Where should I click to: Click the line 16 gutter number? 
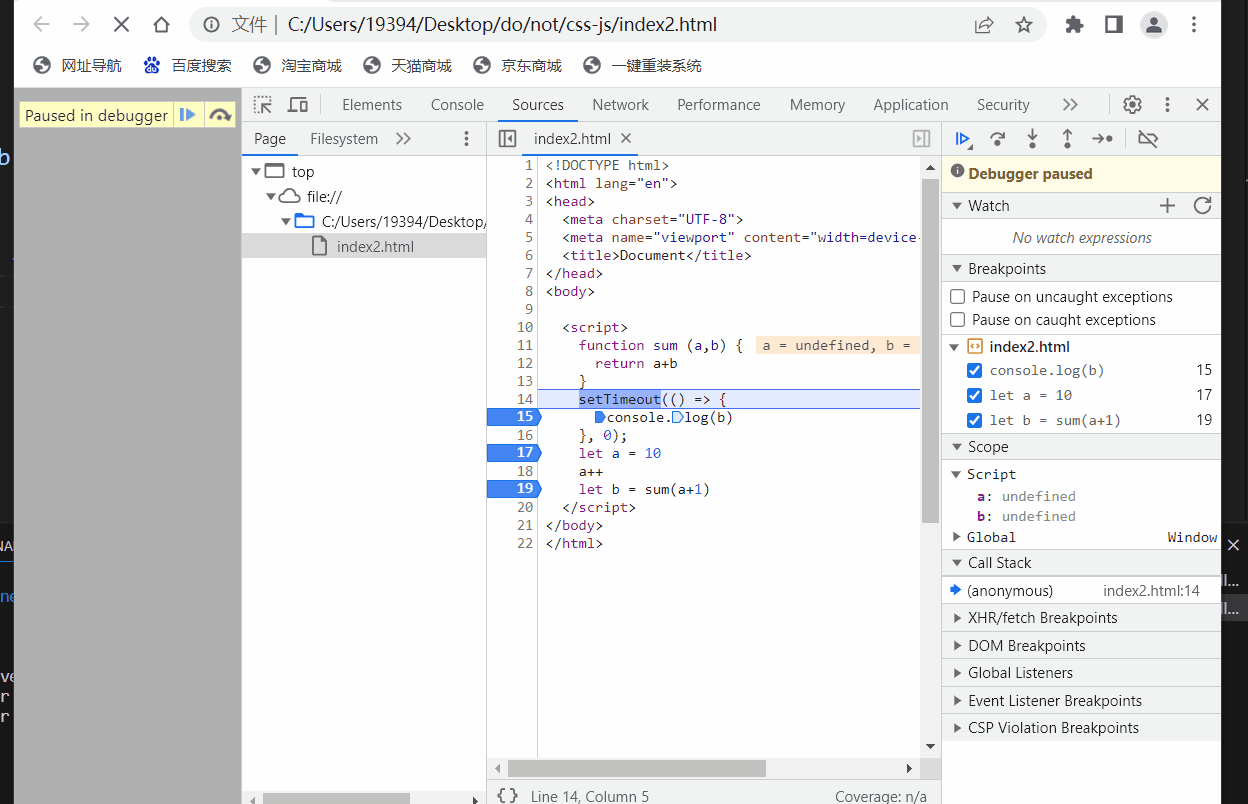coord(525,436)
